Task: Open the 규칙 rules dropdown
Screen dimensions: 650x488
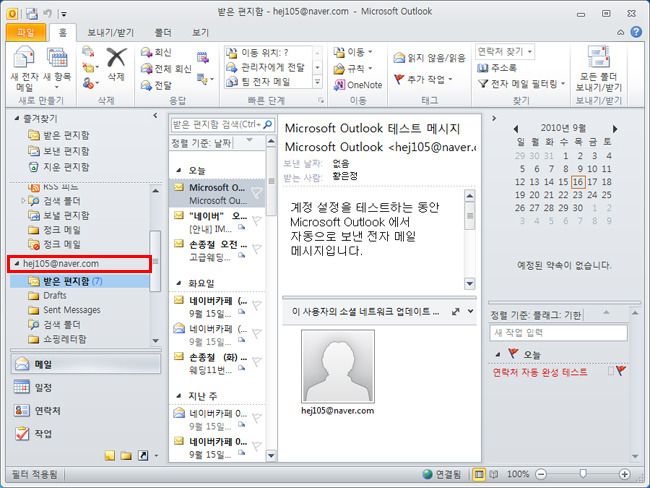Action: [354, 68]
